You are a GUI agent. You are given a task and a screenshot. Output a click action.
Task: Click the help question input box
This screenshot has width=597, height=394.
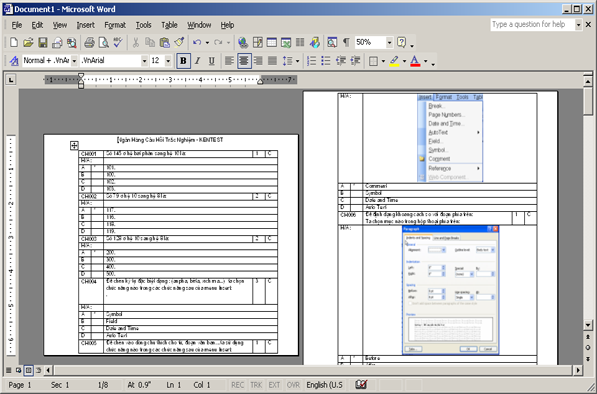coord(532,25)
